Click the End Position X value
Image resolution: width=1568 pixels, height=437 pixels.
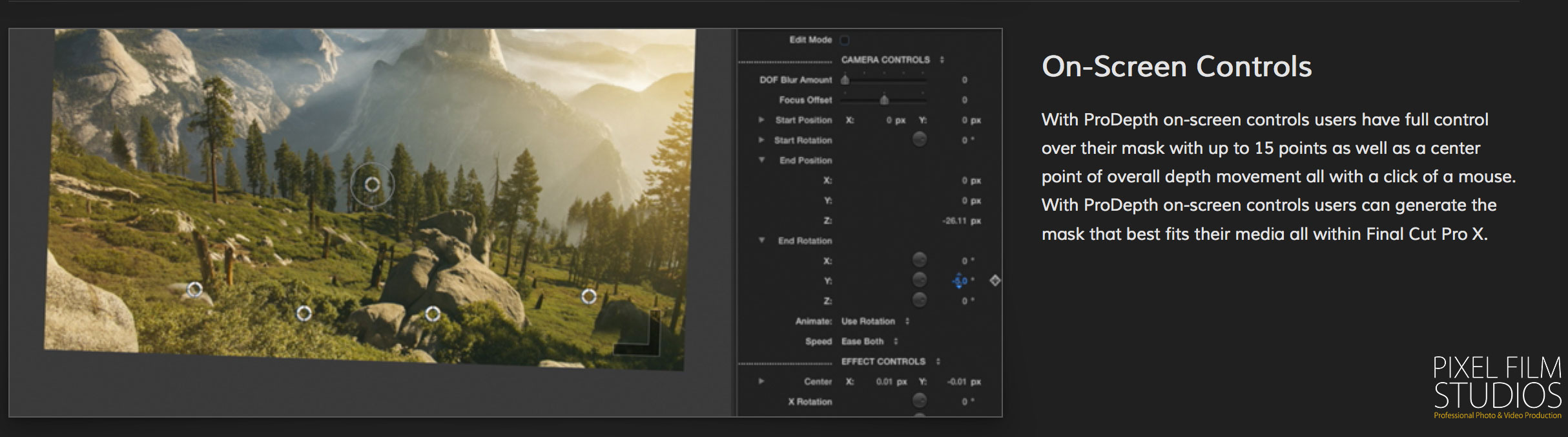click(x=971, y=180)
